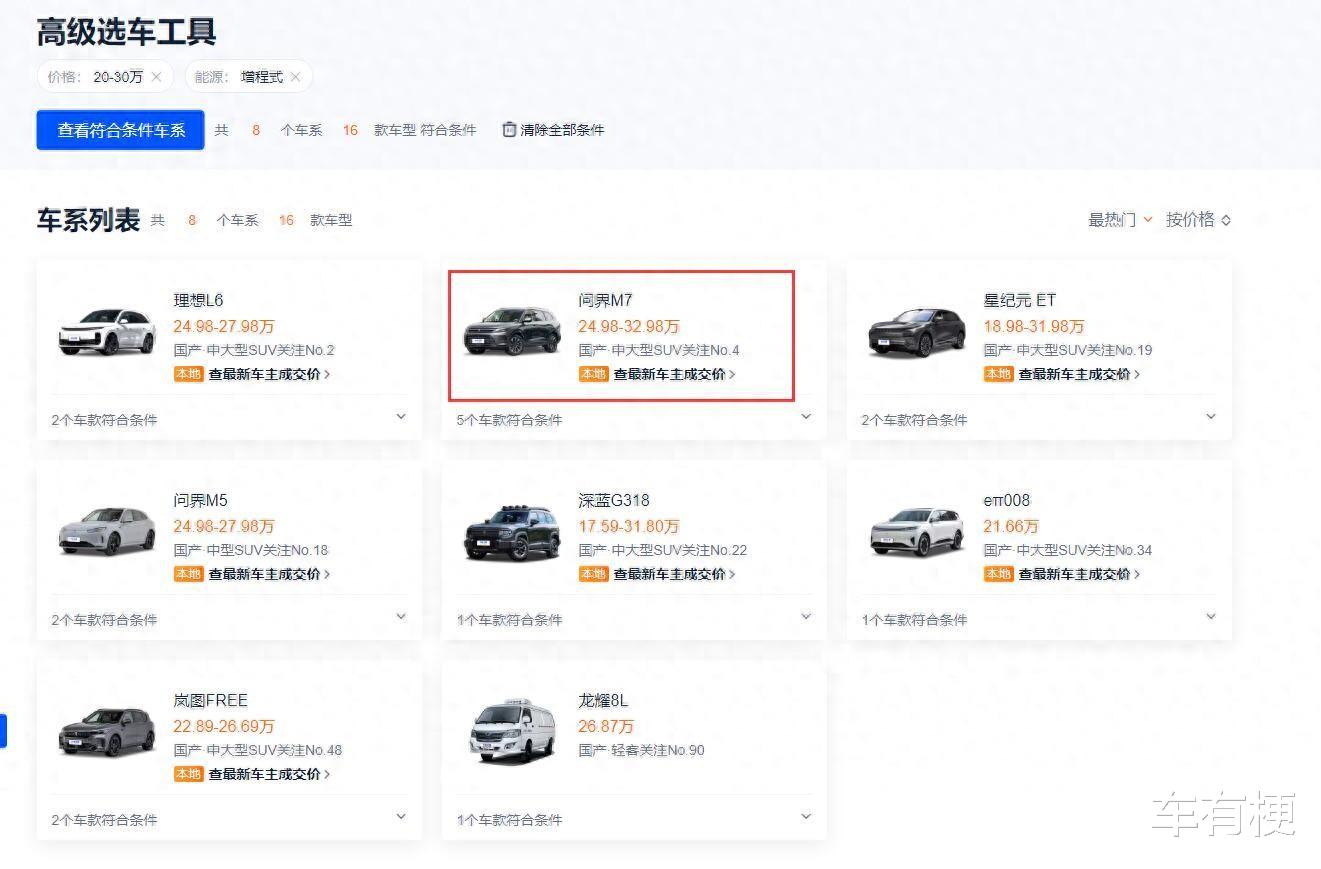Open the 问界M5 title link

200,500
